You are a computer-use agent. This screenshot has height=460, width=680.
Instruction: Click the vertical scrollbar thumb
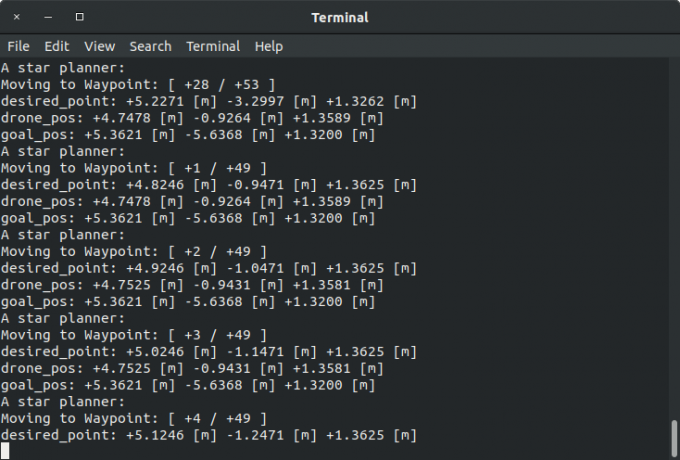click(674, 437)
